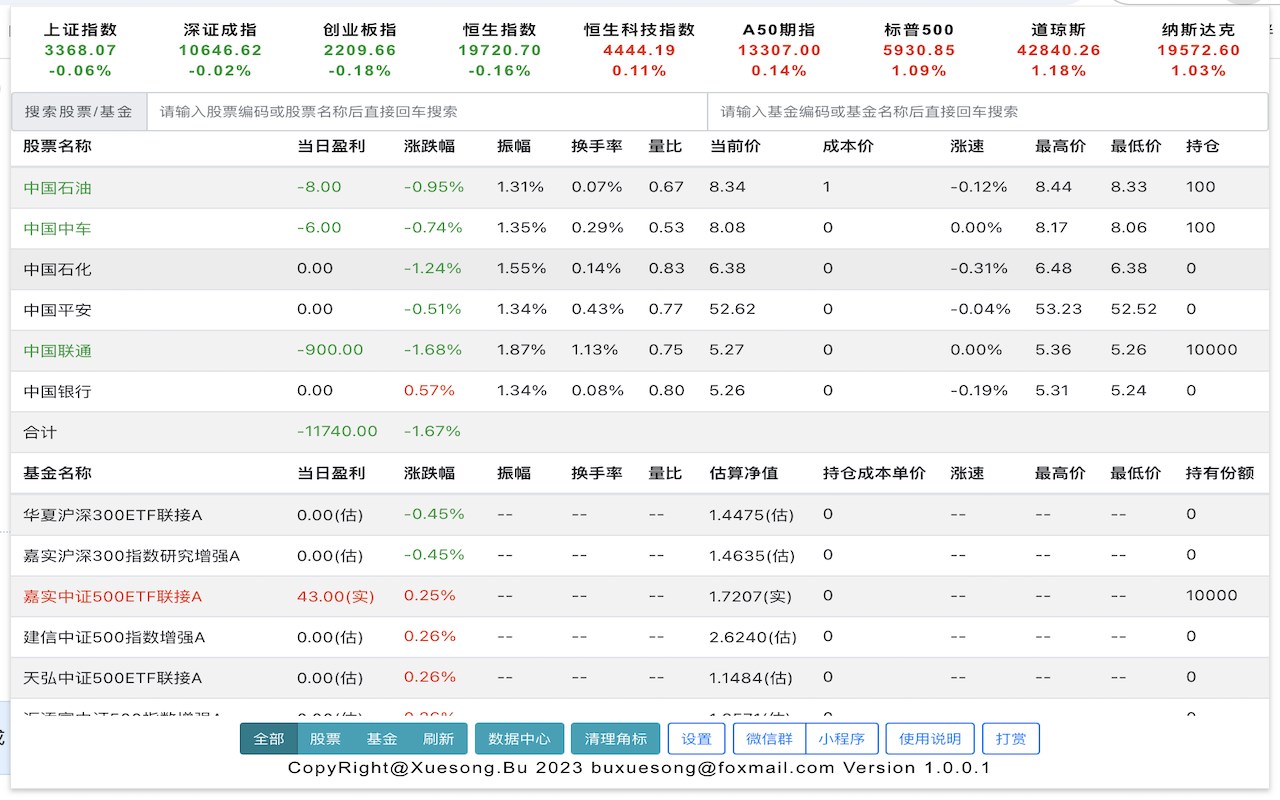
Task: Click the 上证指数 index tile
Action: point(80,50)
